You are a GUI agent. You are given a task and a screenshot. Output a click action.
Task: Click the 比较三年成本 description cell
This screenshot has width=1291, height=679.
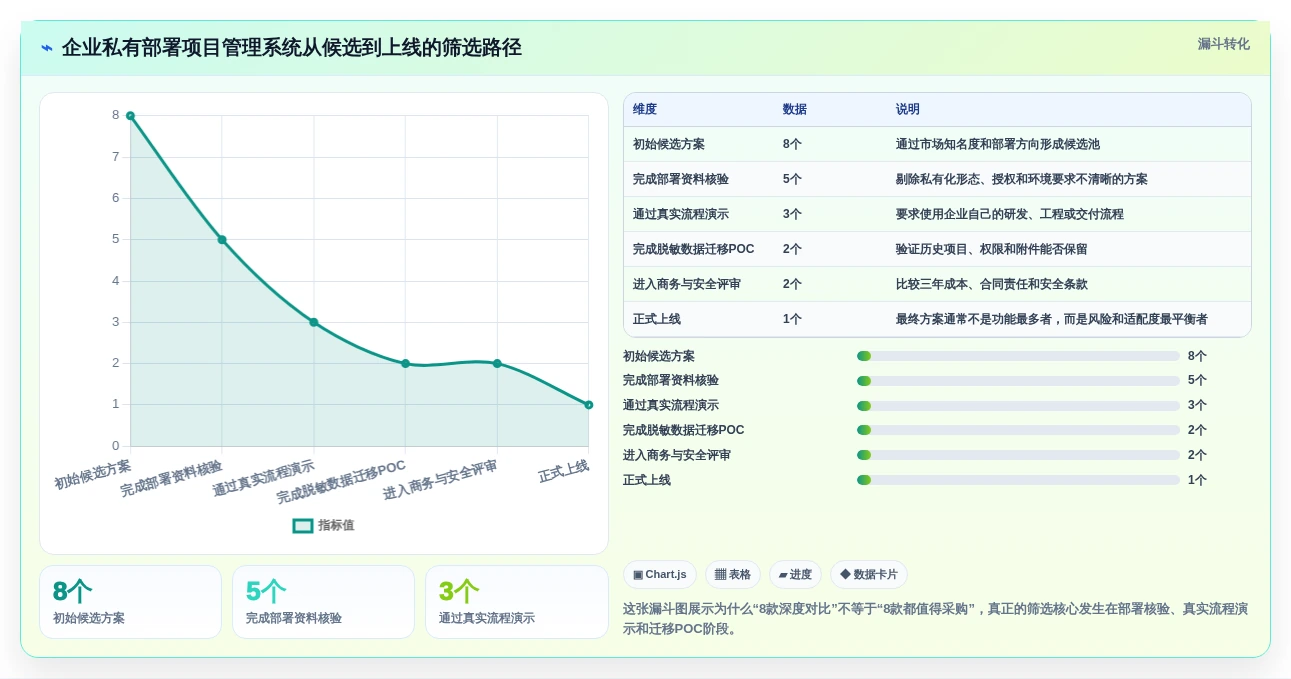pos(992,285)
